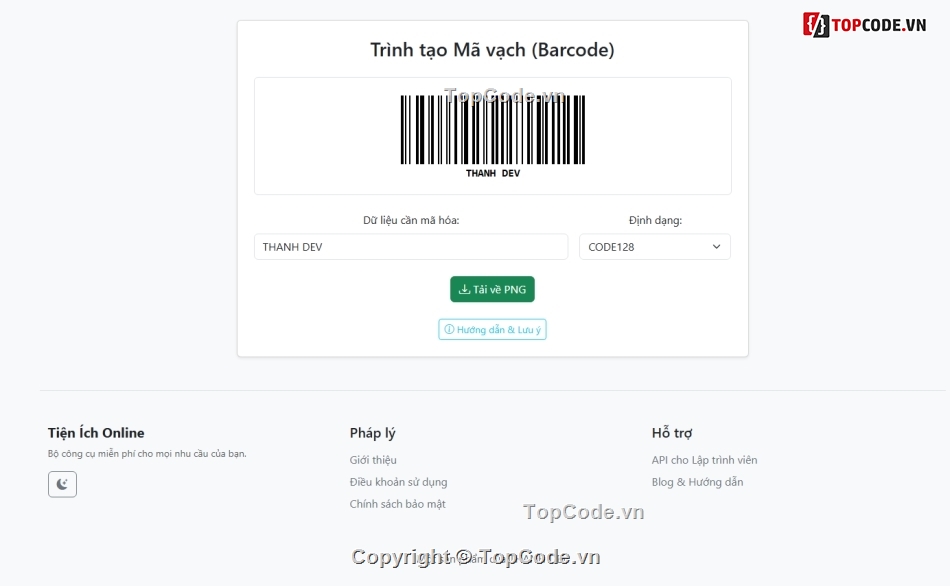Click the Dữ liệu cần mã hóa label
Screen dimensions: 950x586
click(411, 220)
